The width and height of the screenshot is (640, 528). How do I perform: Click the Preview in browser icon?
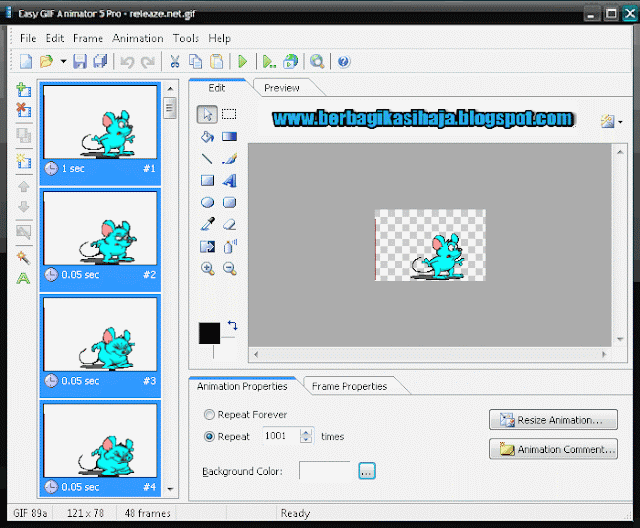tap(290, 62)
